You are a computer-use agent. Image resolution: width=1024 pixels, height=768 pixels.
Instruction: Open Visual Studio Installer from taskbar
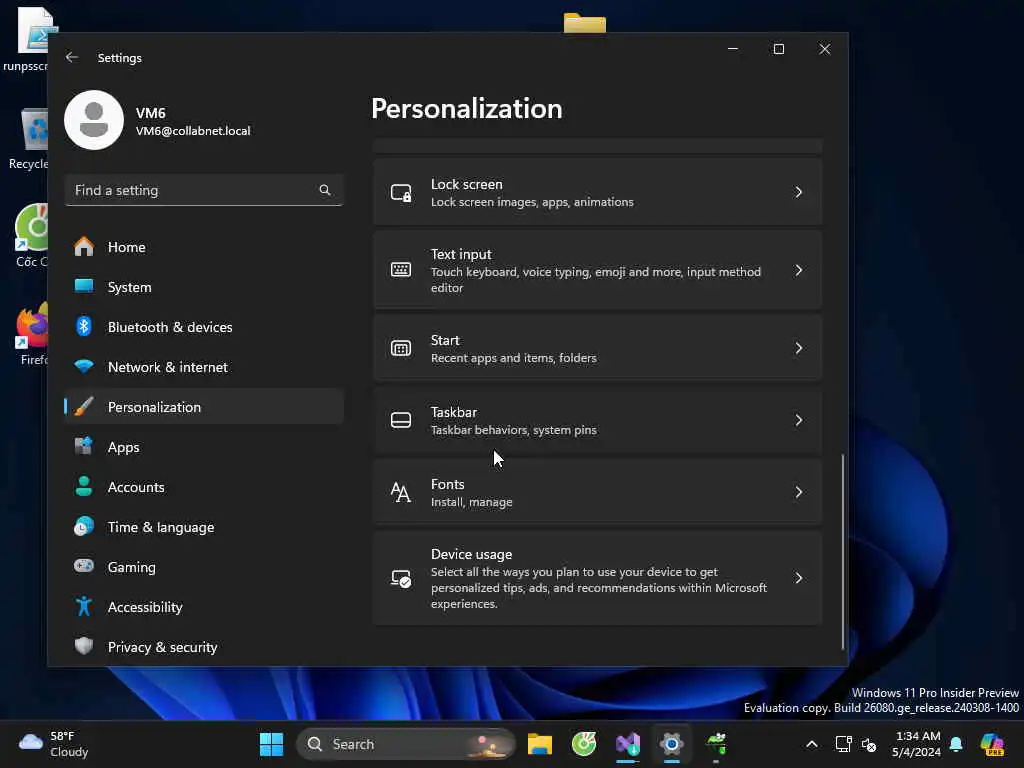click(628, 744)
